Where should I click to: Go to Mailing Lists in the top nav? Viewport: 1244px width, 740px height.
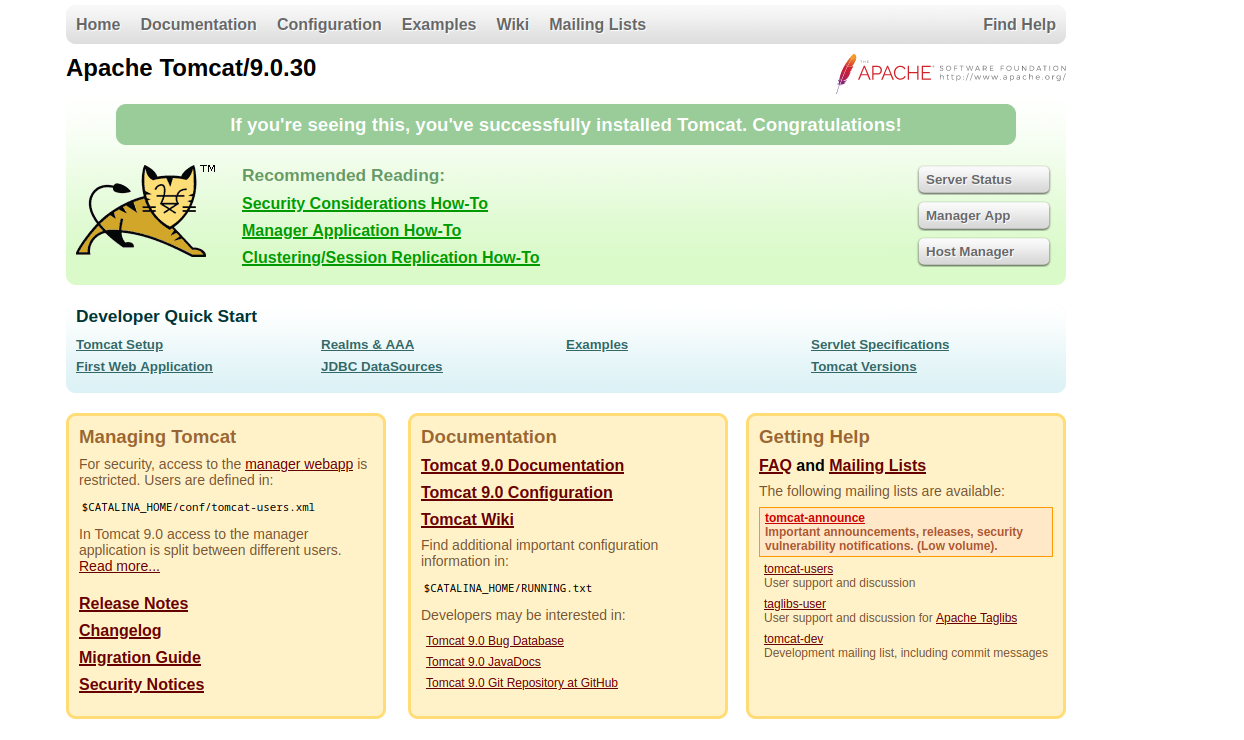(x=597, y=24)
